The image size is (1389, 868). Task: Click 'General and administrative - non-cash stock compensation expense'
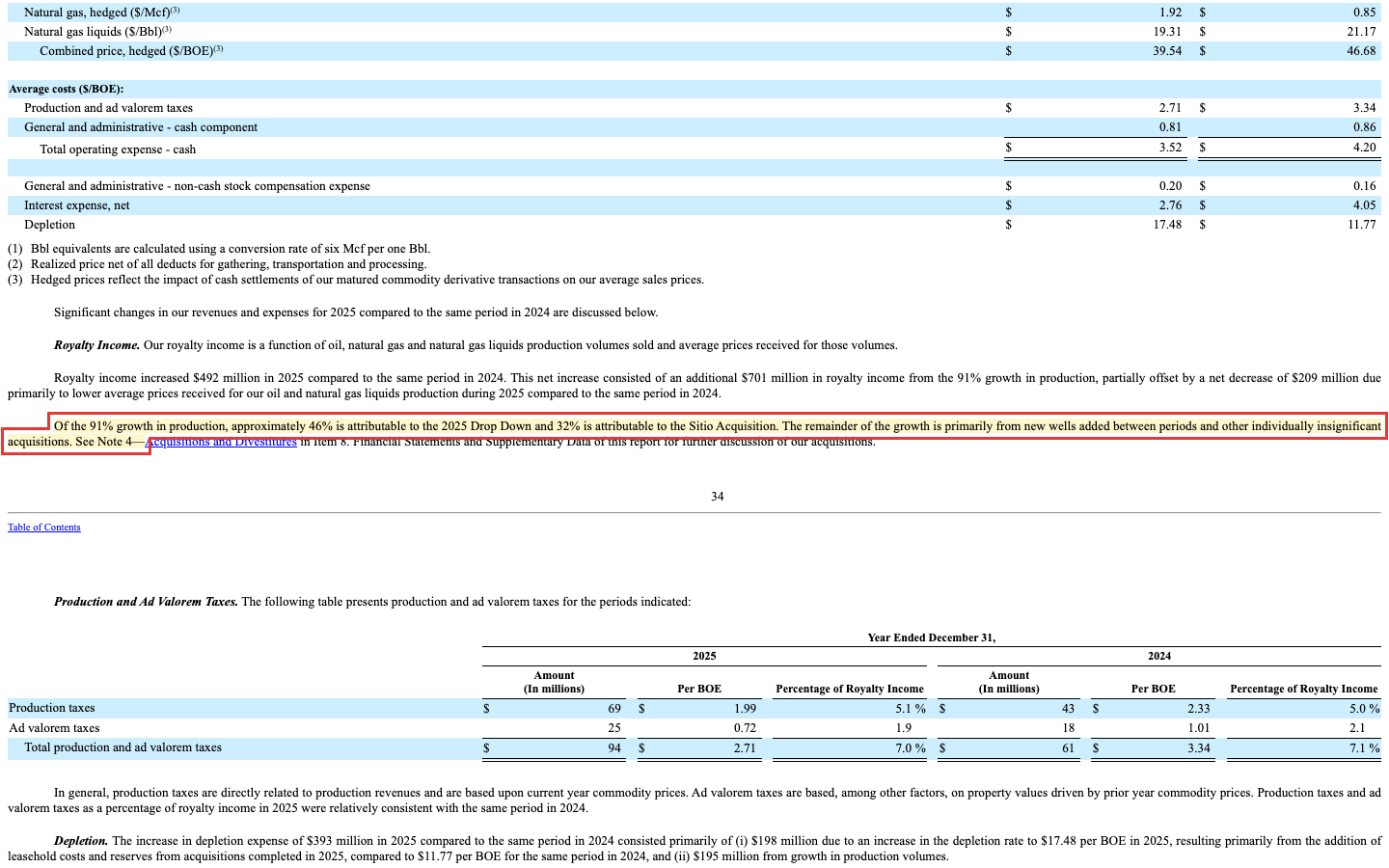(197, 186)
